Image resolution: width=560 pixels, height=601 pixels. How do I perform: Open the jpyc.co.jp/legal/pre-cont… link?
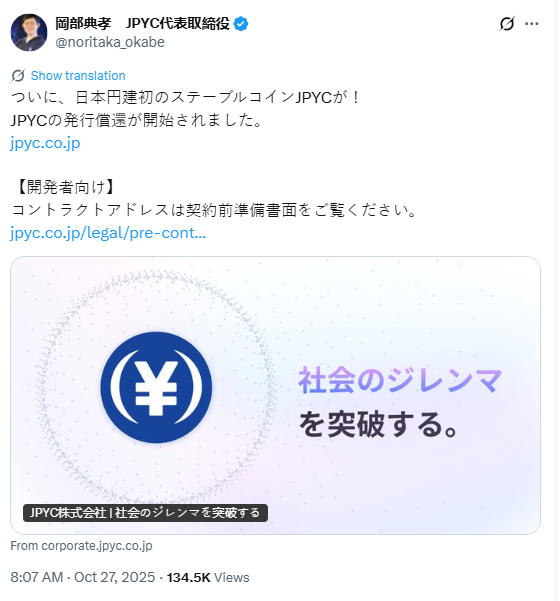point(108,233)
